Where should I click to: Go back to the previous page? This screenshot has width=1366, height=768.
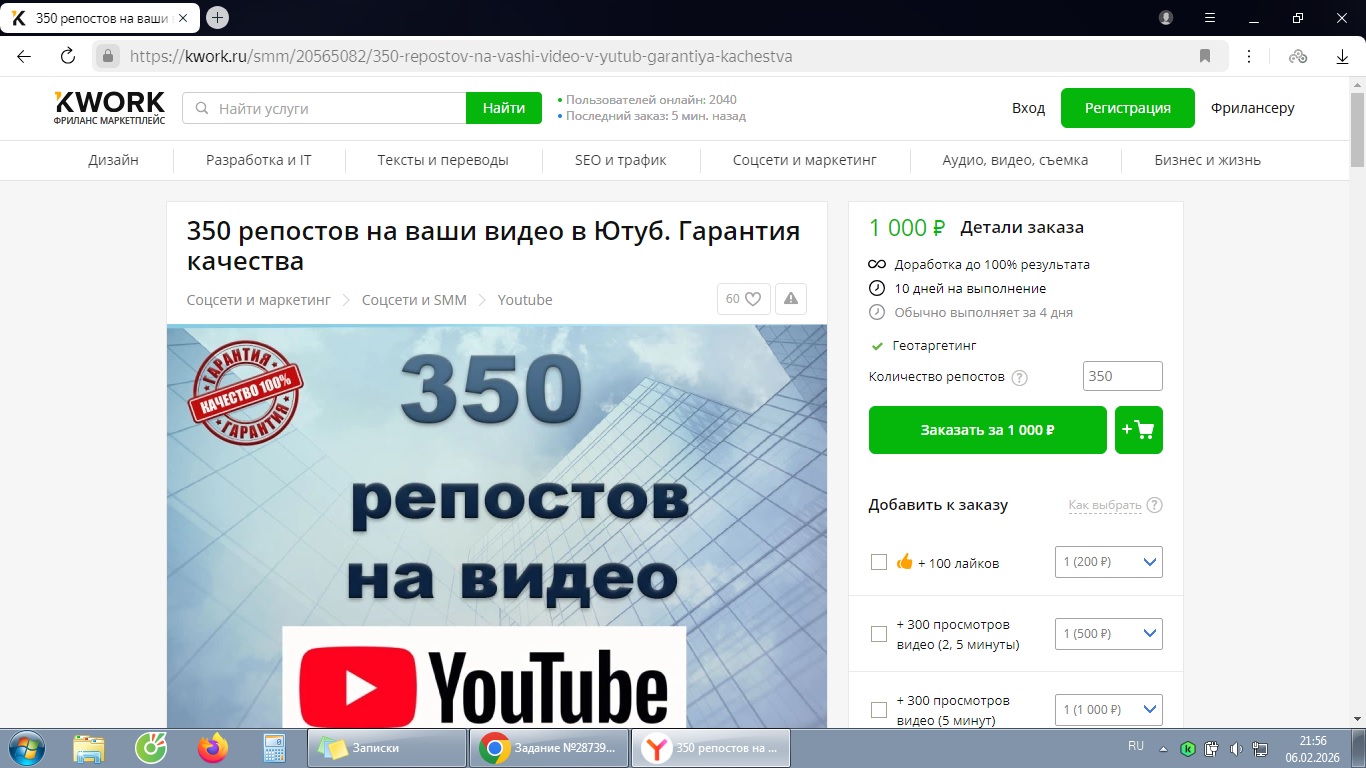pos(24,56)
